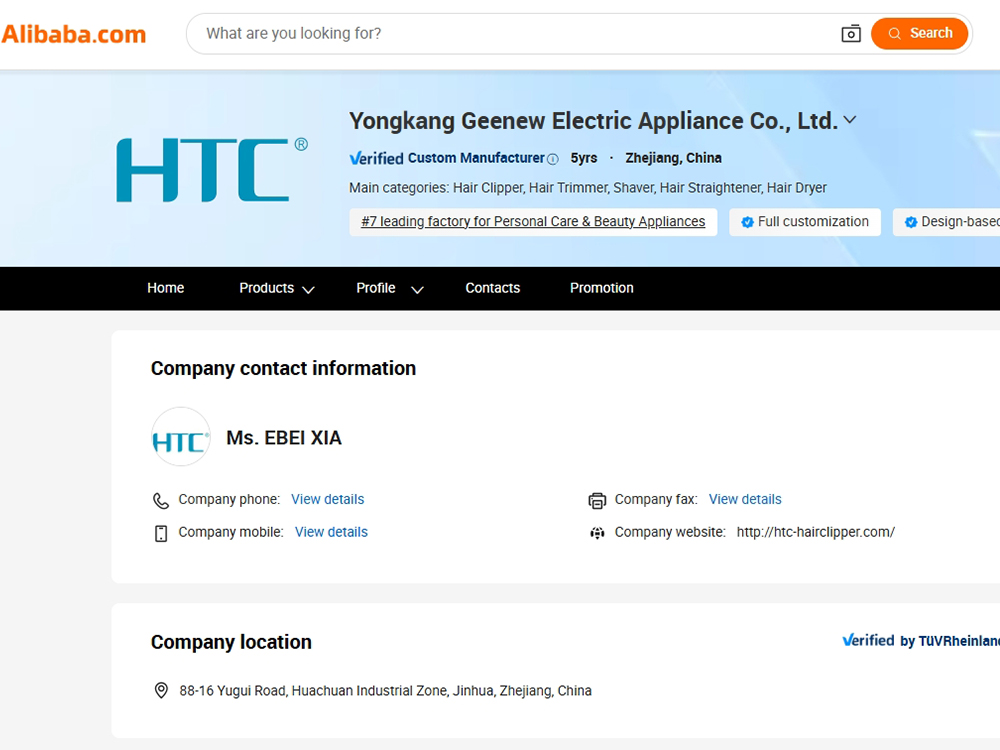Select the company phone handset icon
This screenshot has height=750, width=1000.
(161, 499)
